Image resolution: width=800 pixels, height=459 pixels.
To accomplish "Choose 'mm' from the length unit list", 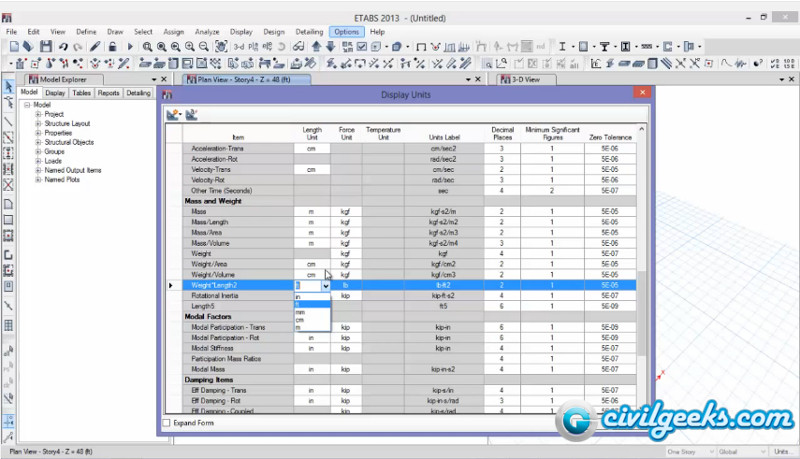I will 300,312.
